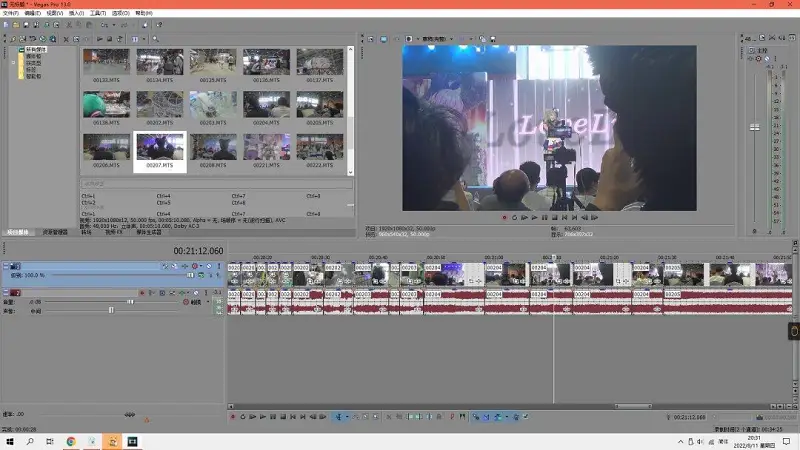Open compositing mode dropdown on video track 1
800x450 pixels.
[x=202, y=275]
